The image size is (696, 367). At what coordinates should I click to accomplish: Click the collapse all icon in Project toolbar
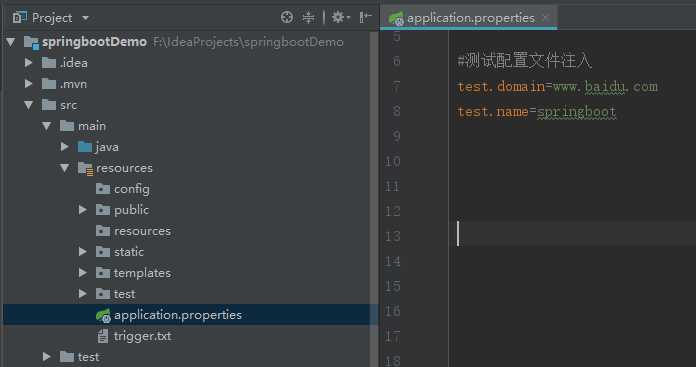[x=308, y=17]
